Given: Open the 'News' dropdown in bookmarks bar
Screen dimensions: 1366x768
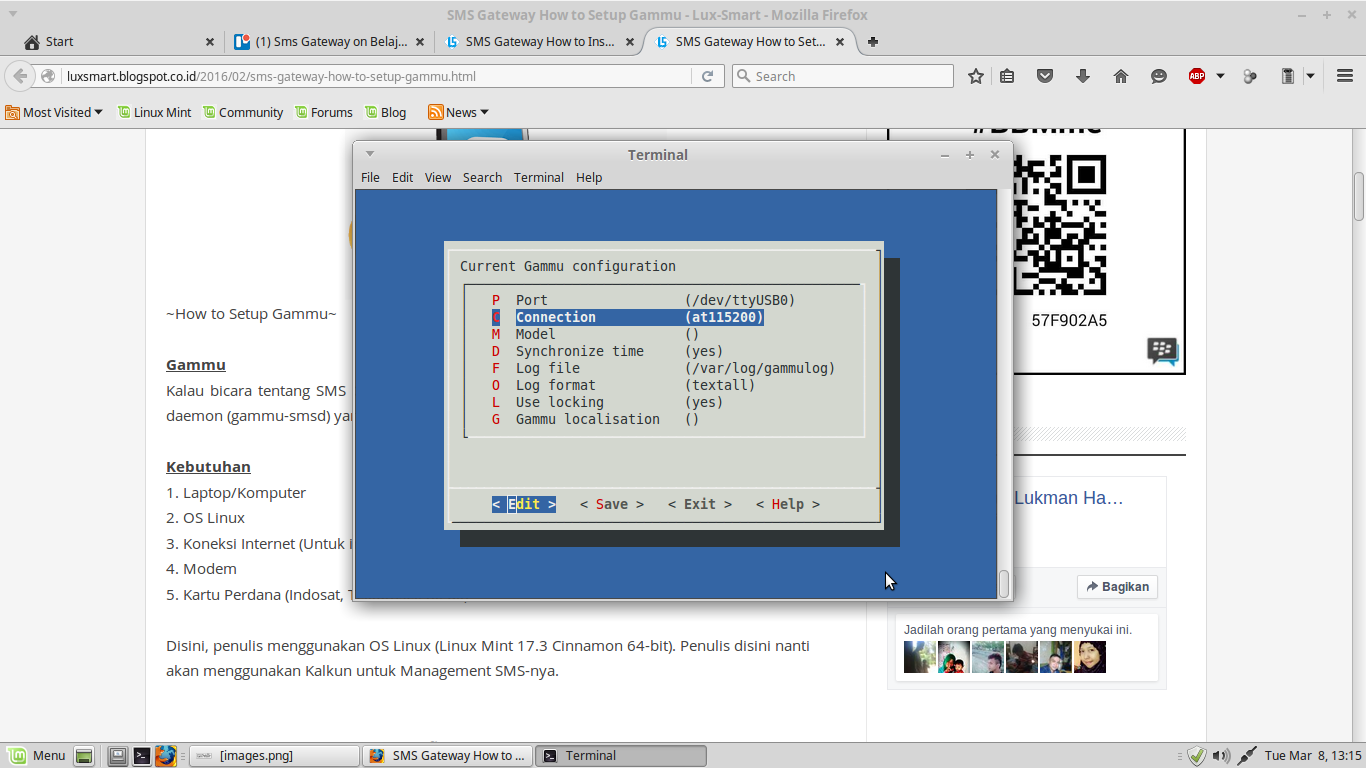Looking at the screenshot, I should (457, 112).
